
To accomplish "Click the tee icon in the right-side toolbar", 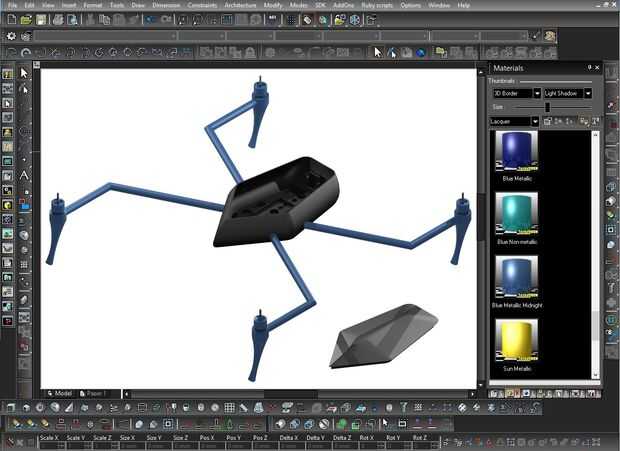I will 612,289.
